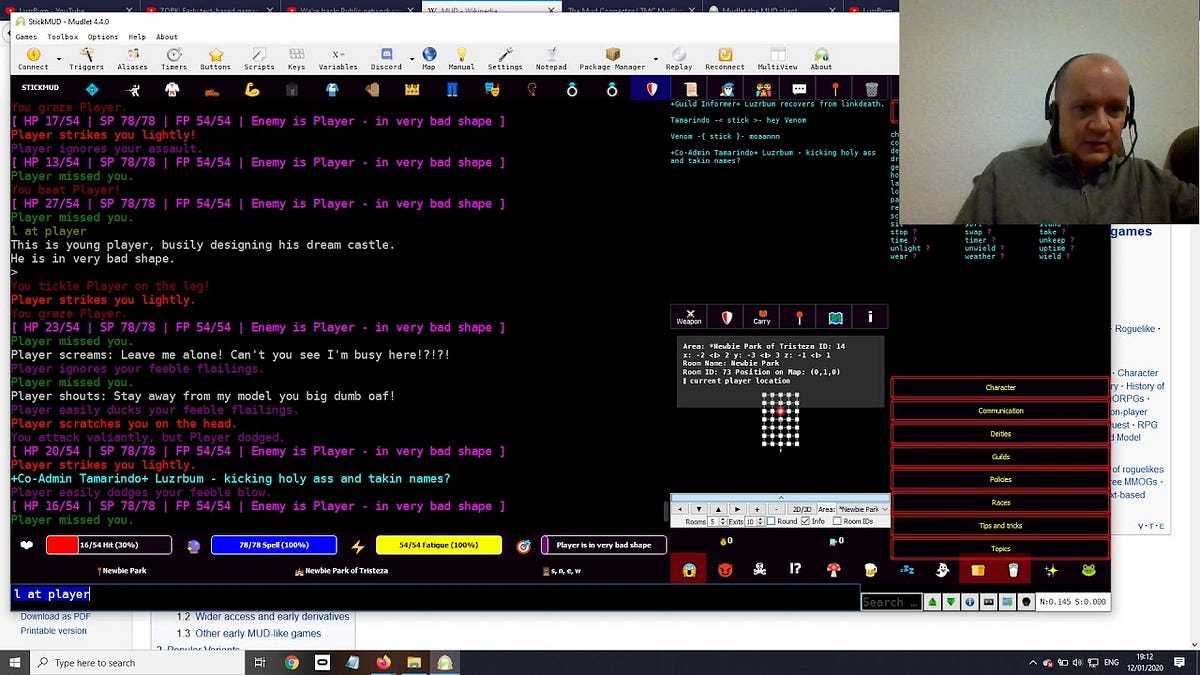Open Mudlet Settings
Image resolution: width=1200 pixels, height=675 pixels.
click(x=504, y=59)
